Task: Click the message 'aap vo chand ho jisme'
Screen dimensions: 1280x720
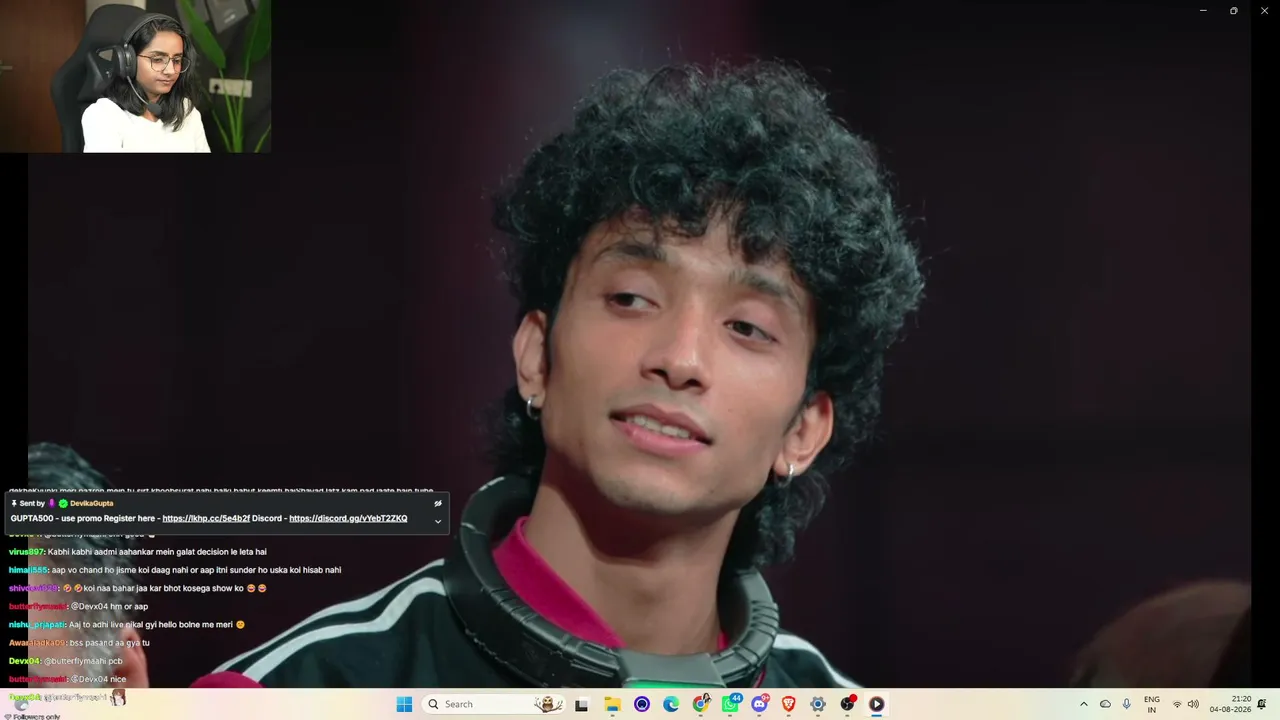Action: pos(196,570)
